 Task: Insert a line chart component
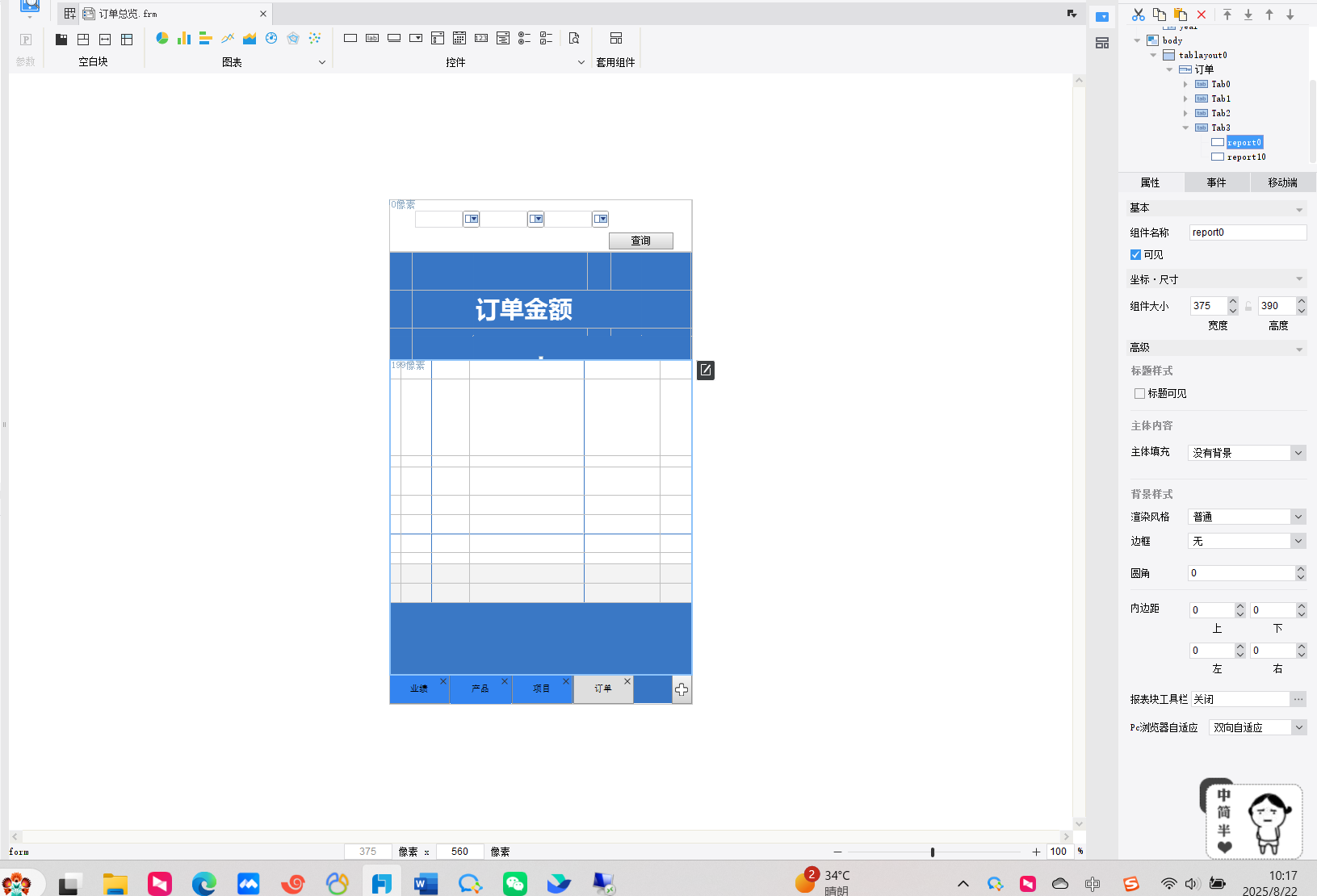click(x=228, y=38)
